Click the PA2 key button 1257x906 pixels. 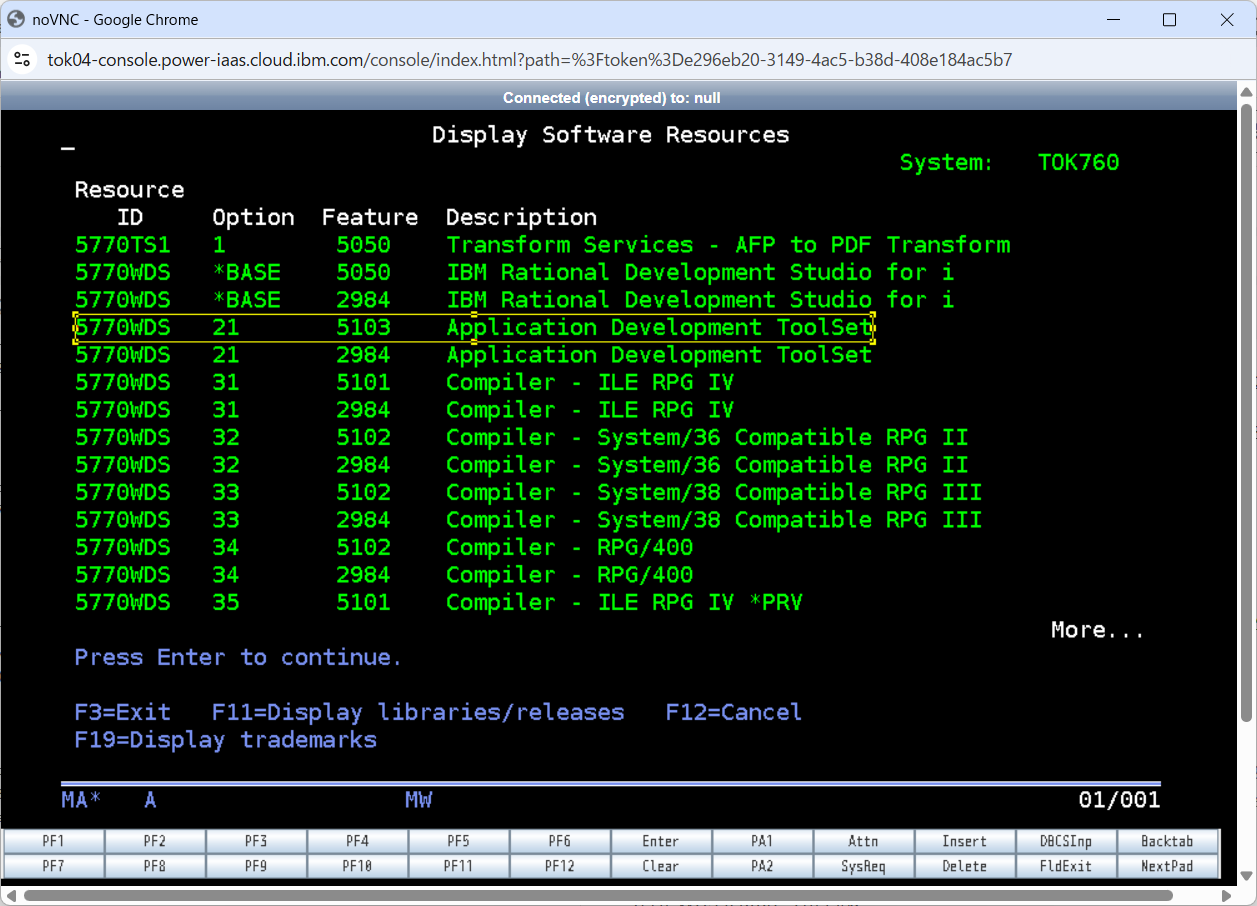[762, 866]
